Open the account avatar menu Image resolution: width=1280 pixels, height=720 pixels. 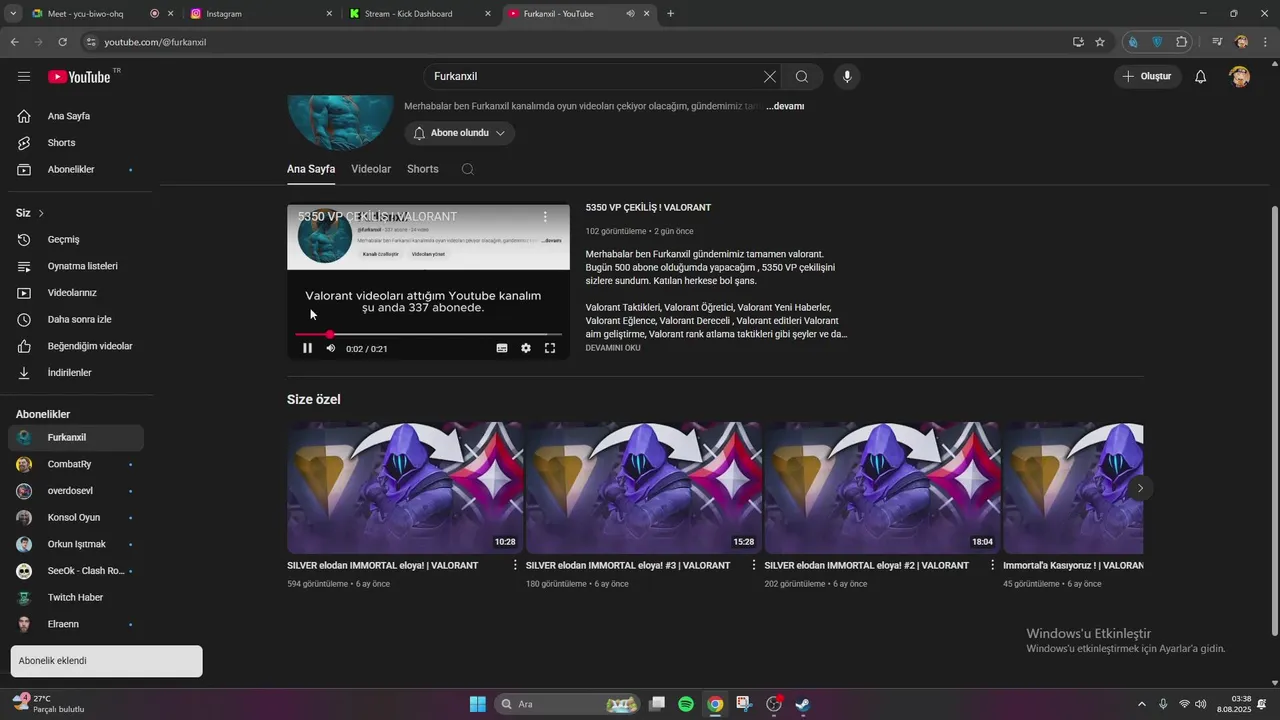point(1240,77)
